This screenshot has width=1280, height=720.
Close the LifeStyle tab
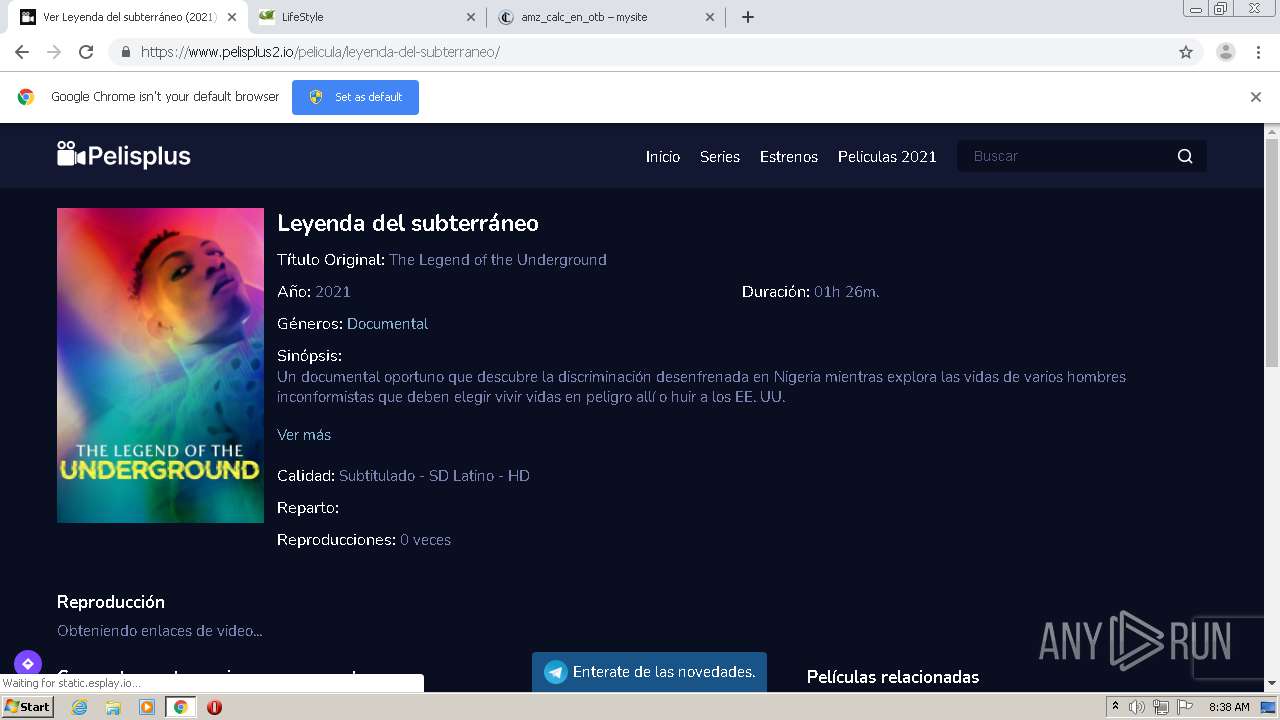tap(471, 17)
